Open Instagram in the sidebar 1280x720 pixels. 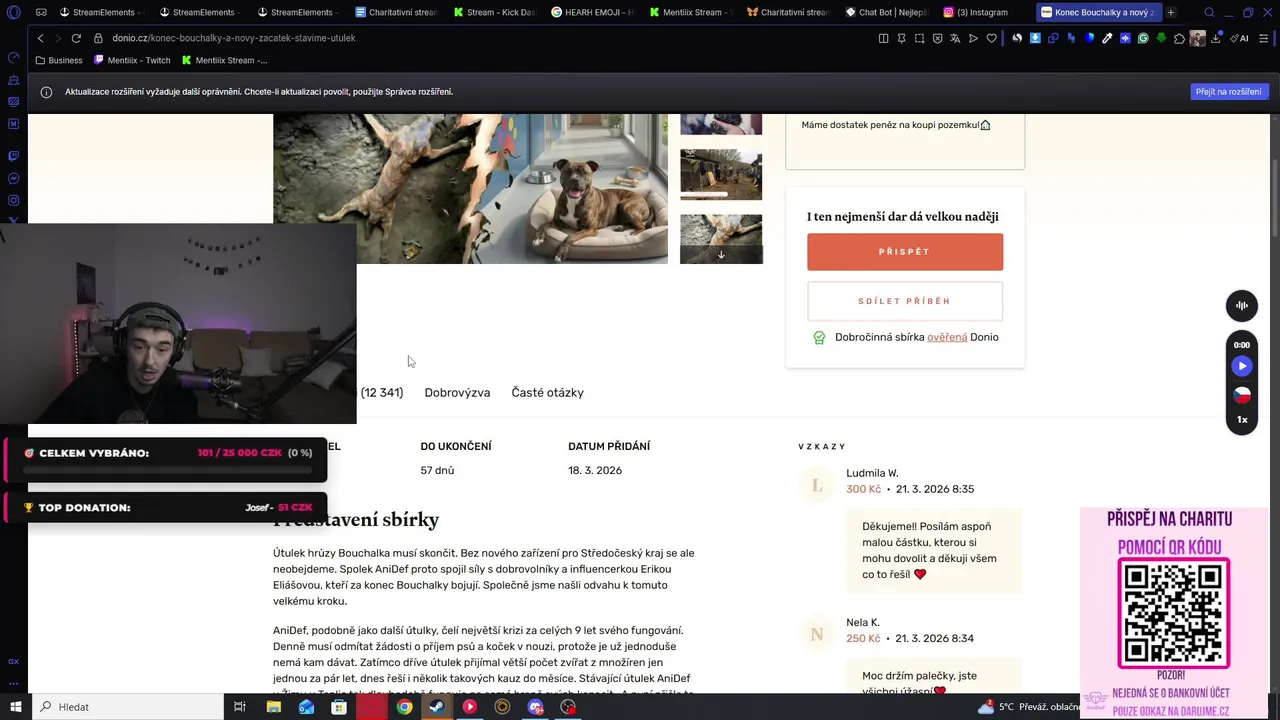click(14, 200)
